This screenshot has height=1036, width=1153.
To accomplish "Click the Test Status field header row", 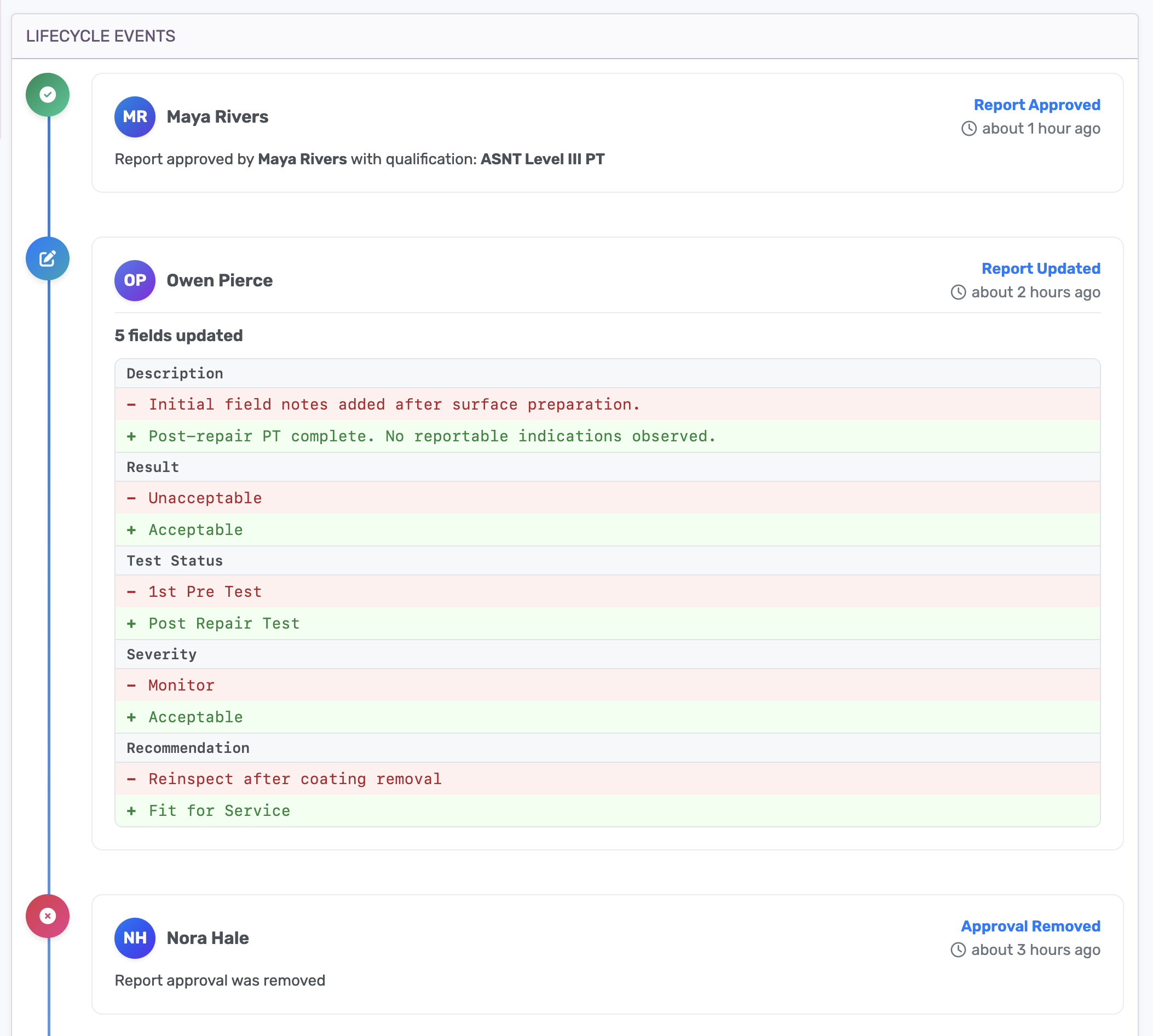I will 607,561.
